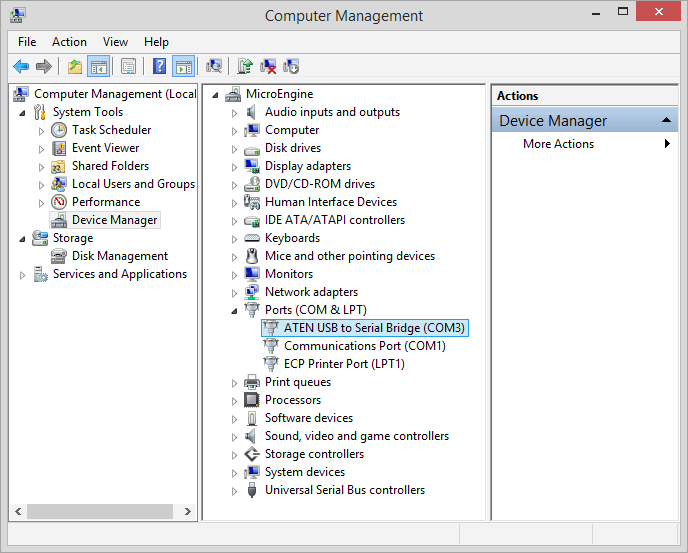Open the Action menu
688x553 pixels.
pyautogui.click(x=69, y=42)
